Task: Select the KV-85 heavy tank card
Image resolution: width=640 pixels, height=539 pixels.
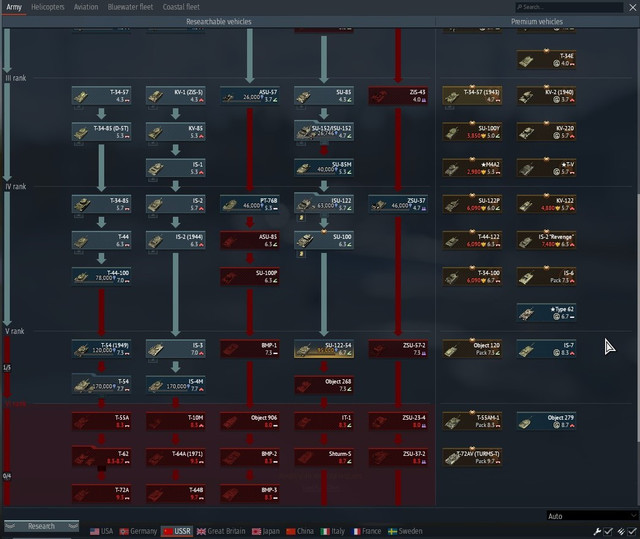Action: tap(176, 132)
